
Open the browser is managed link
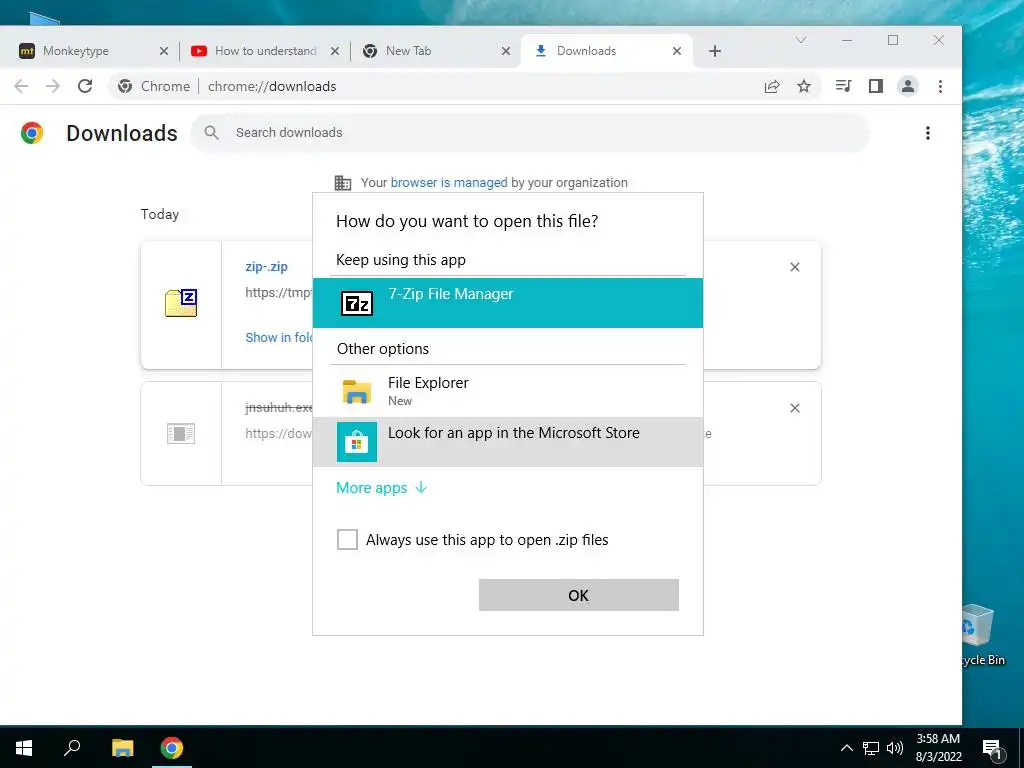pyautogui.click(x=449, y=183)
